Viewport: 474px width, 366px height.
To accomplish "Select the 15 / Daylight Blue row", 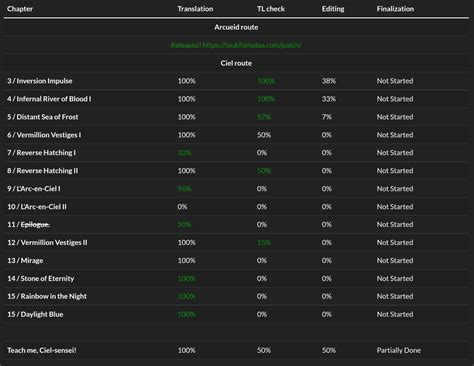I will tap(236, 314).
